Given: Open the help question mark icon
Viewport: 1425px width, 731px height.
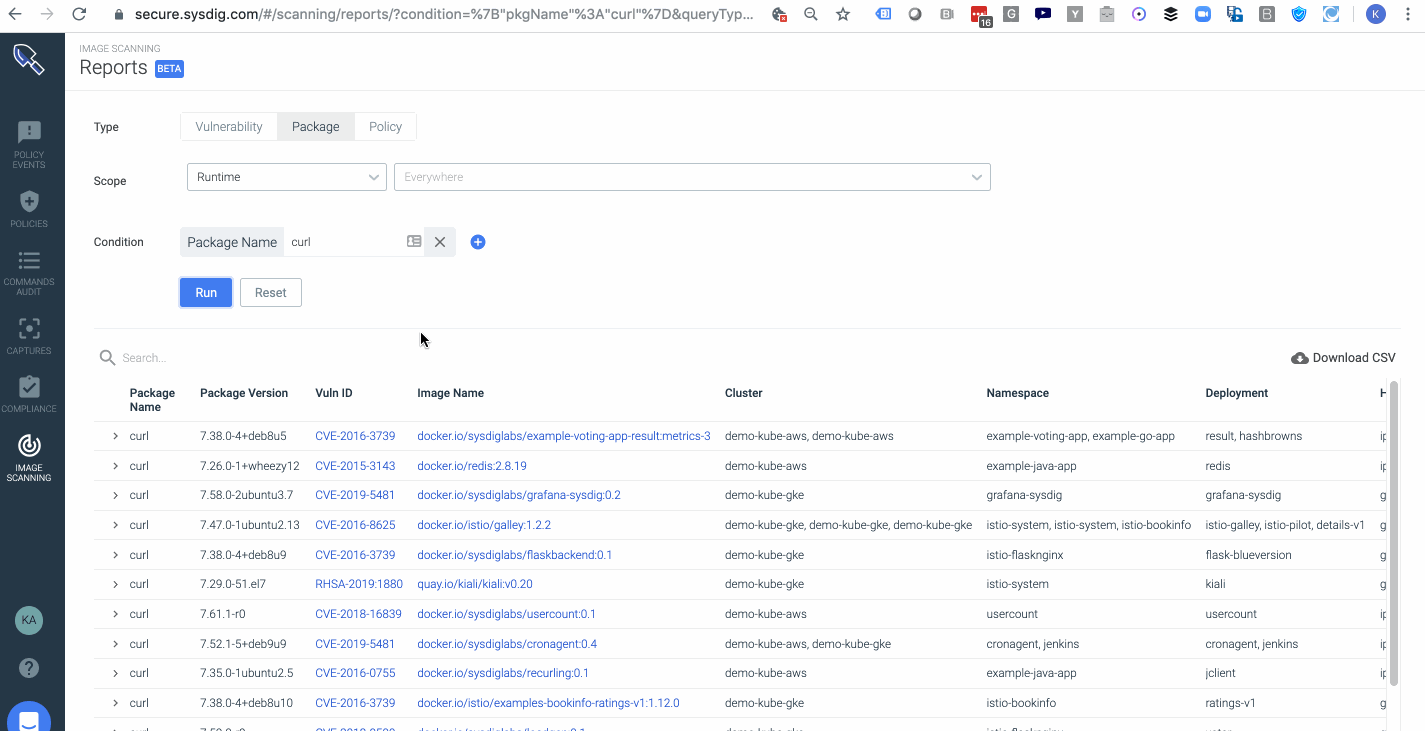Looking at the screenshot, I should tap(29, 667).
